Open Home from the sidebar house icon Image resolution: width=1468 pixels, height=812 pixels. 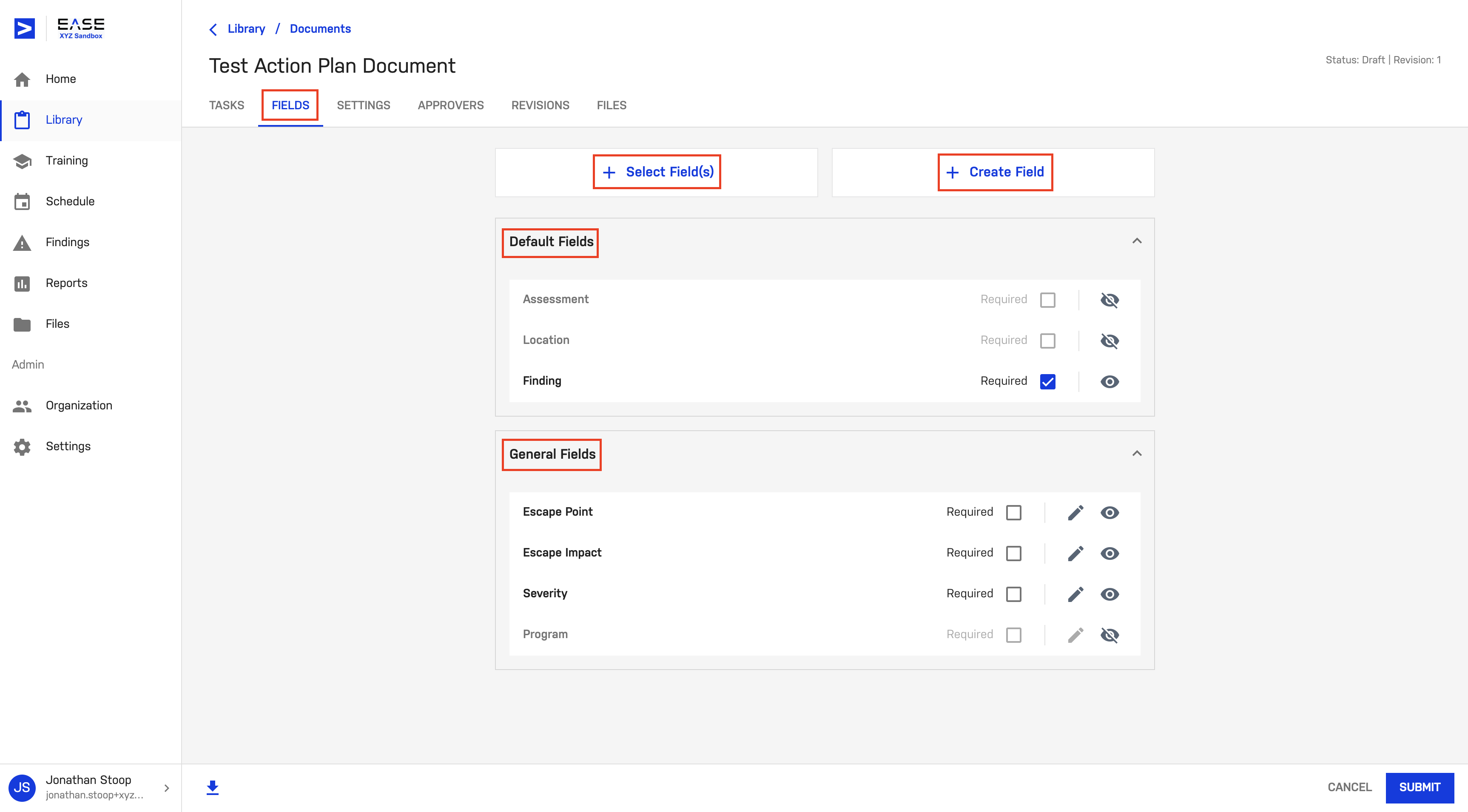coord(22,79)
